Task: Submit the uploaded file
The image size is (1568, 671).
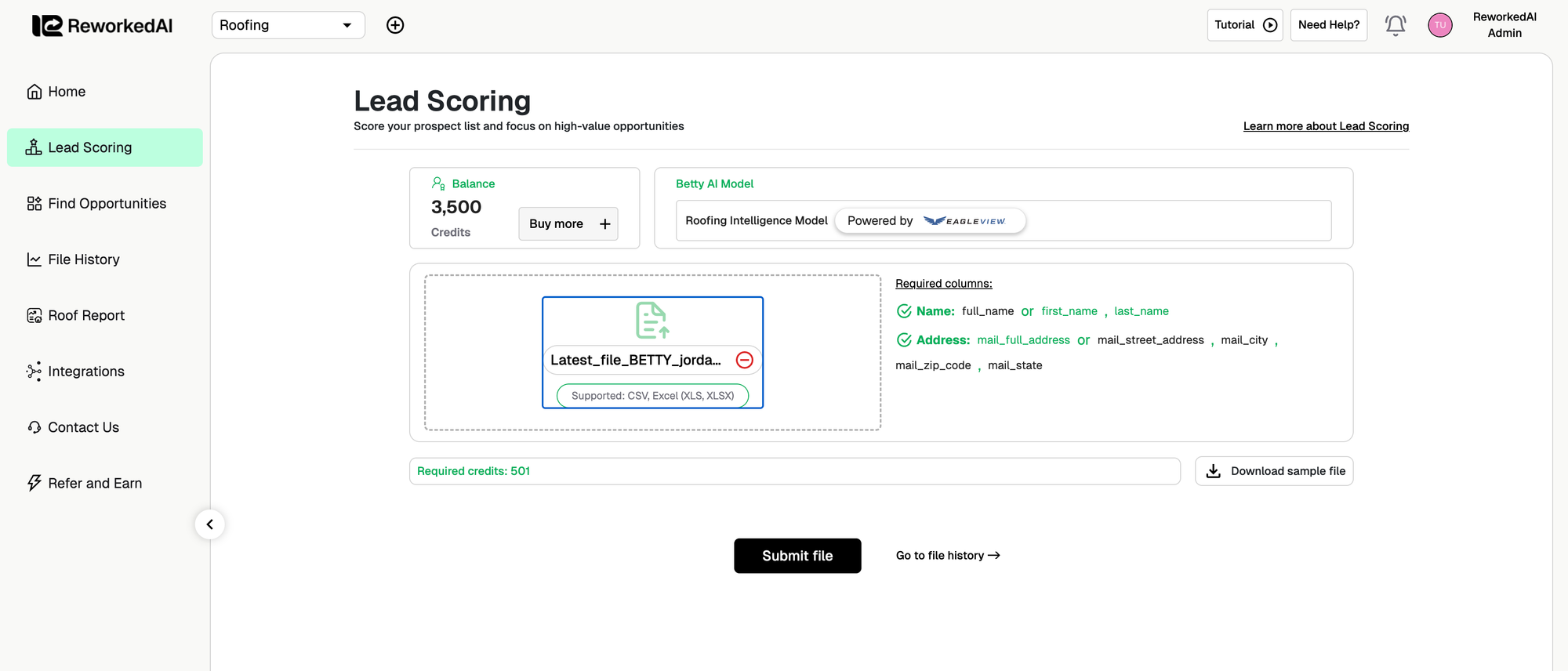Action: coord(797,556)
